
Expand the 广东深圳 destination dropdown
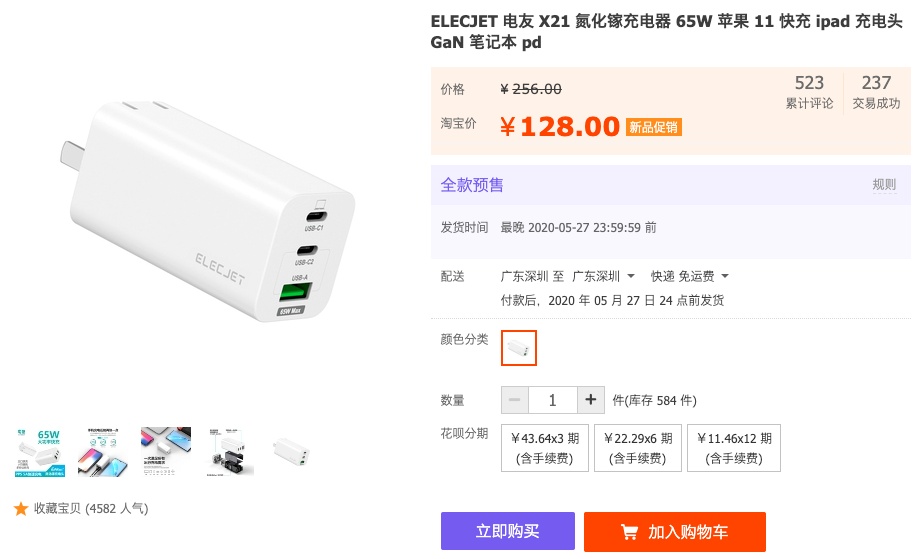click(603, 276)
